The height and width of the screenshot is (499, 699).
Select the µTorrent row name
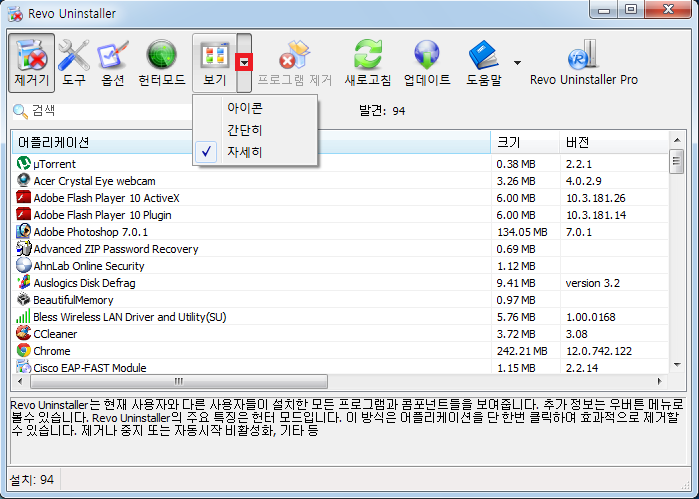tap(54, 164)
